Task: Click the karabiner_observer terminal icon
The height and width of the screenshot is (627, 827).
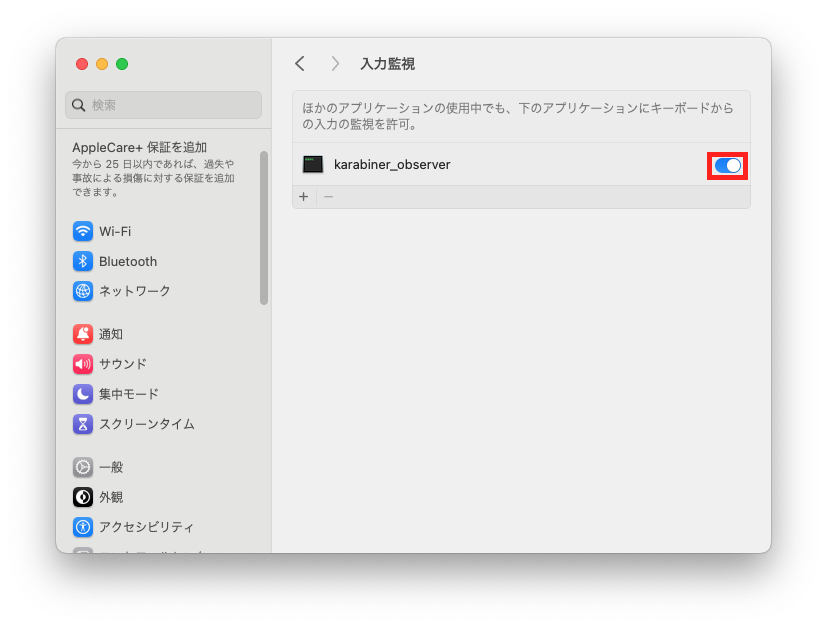Action: pyautogui.click(x=312, y=165)
